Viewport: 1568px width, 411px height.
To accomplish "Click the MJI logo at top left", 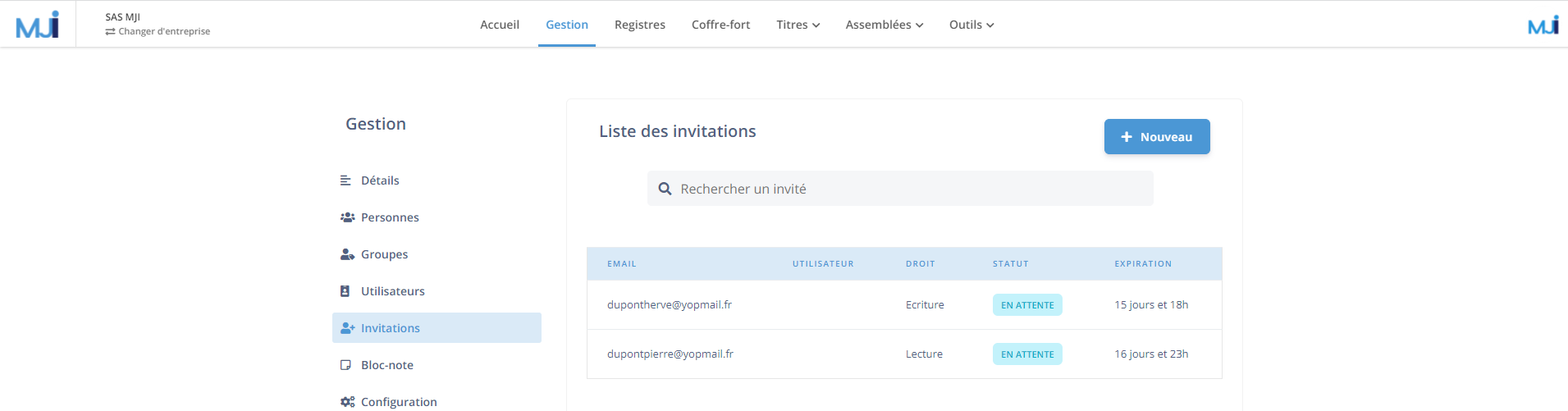I will pos(38,25).
